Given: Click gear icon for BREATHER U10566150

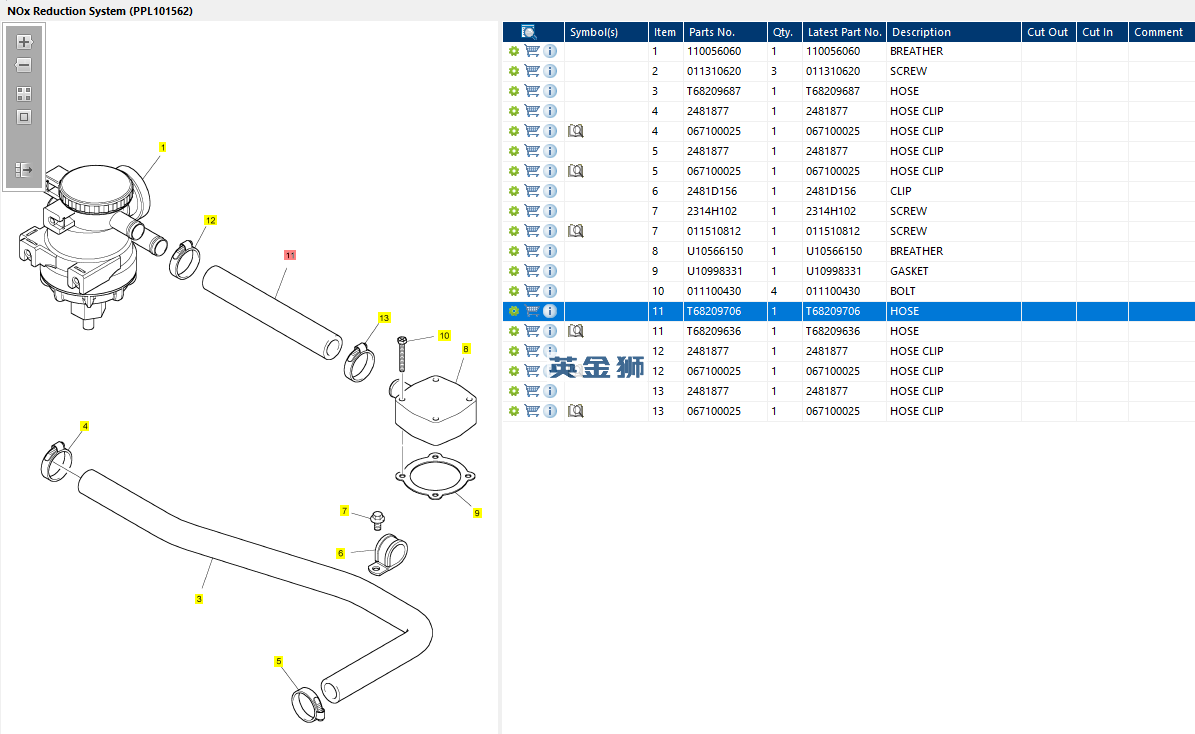Looking at the screenshot, I should click(514, 251).
